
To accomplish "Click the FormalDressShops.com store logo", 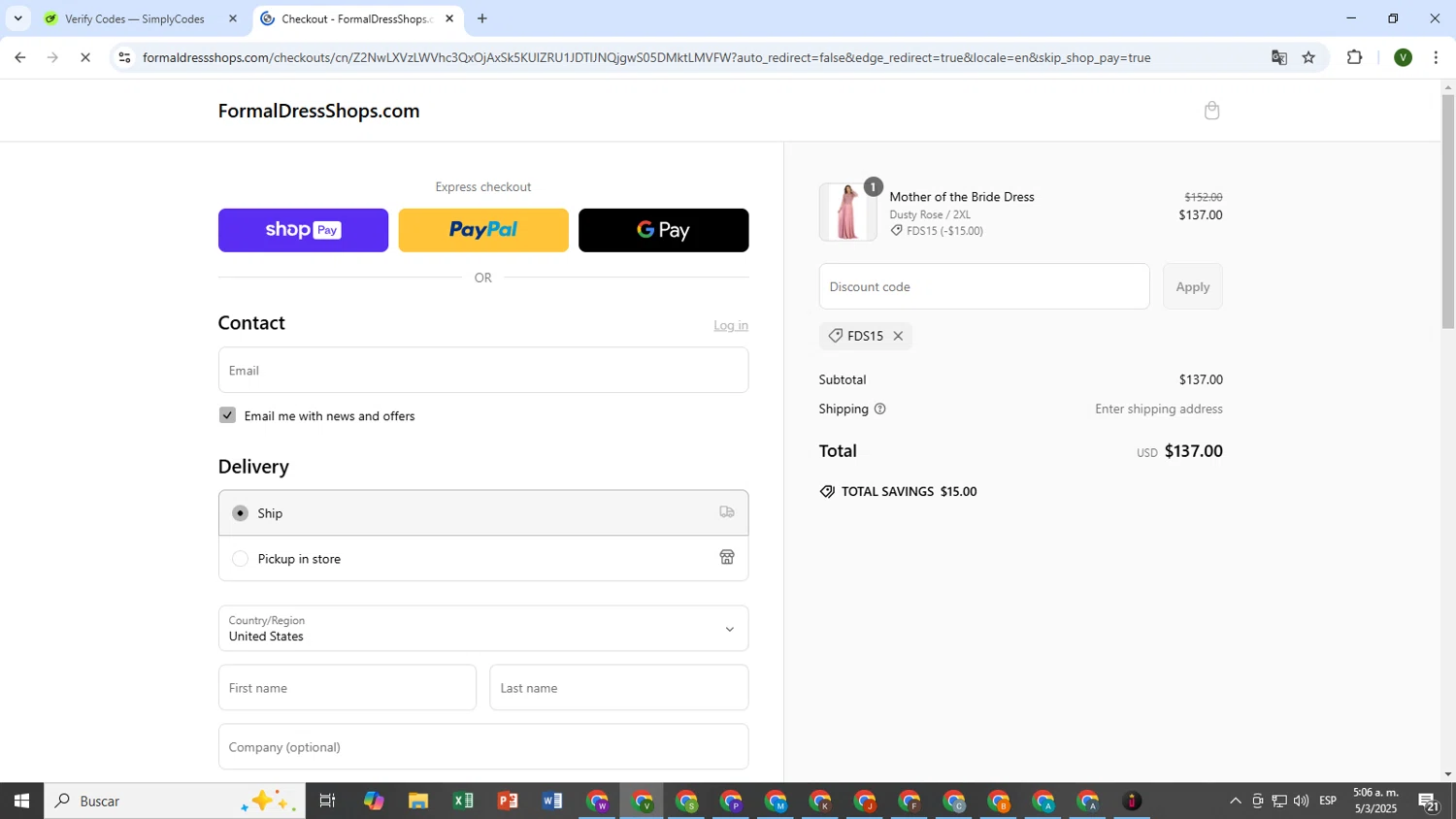I will (x=318, y=111).
